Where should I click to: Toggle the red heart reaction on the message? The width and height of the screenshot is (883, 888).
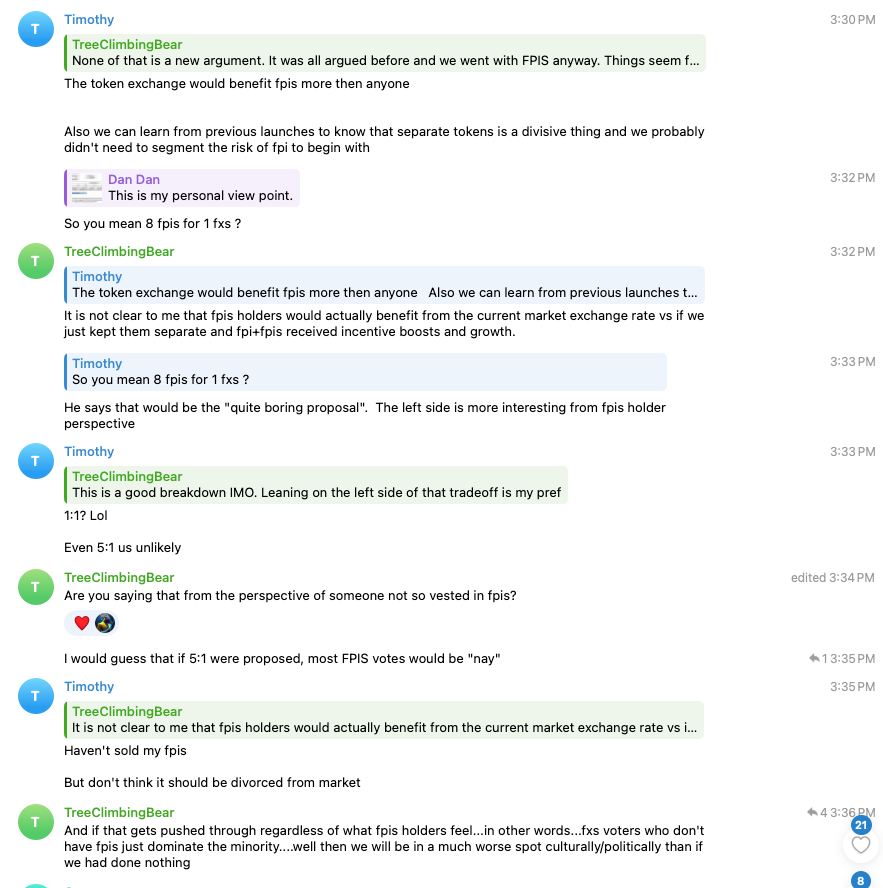click(x=82, y=623)
